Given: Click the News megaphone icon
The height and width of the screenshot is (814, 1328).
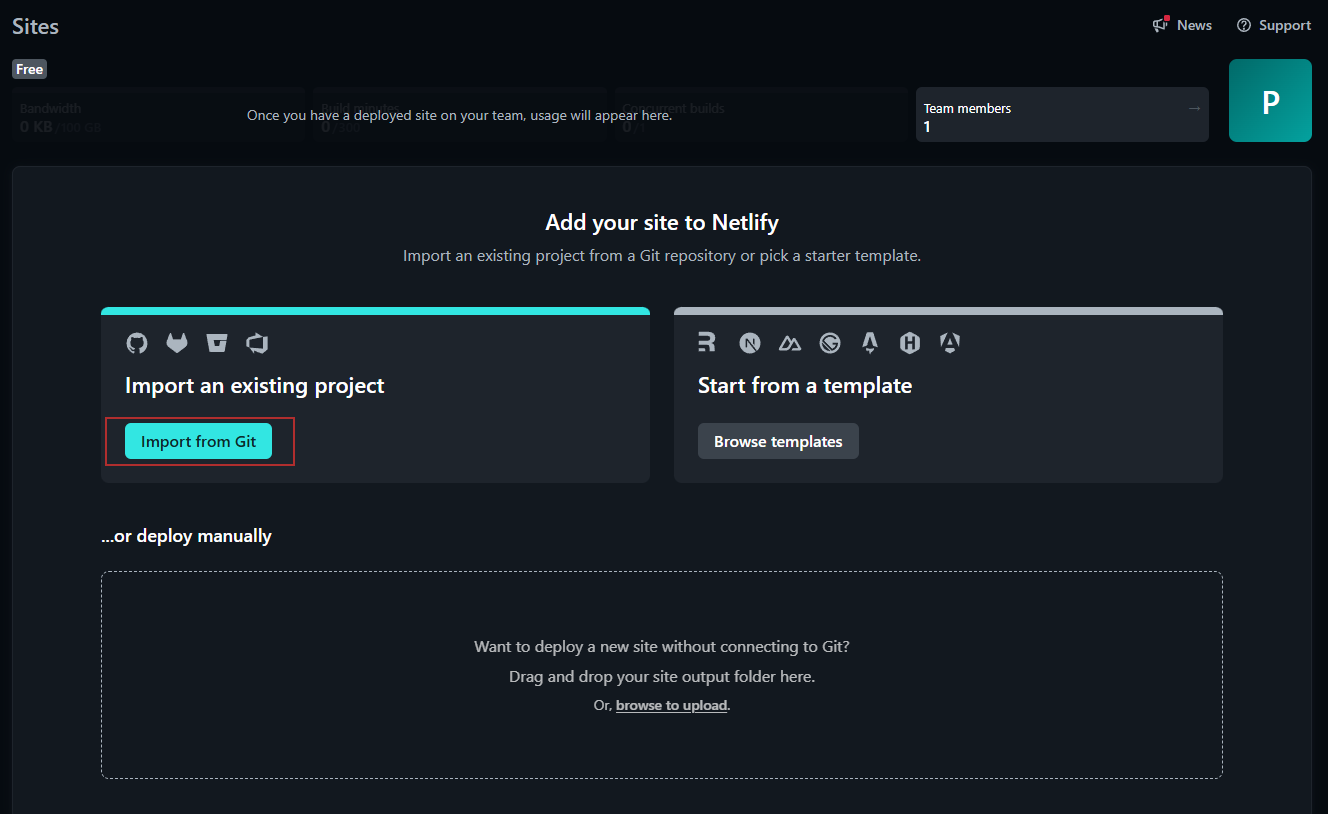Looking at the screenshot, I should tap(1161, 25).
